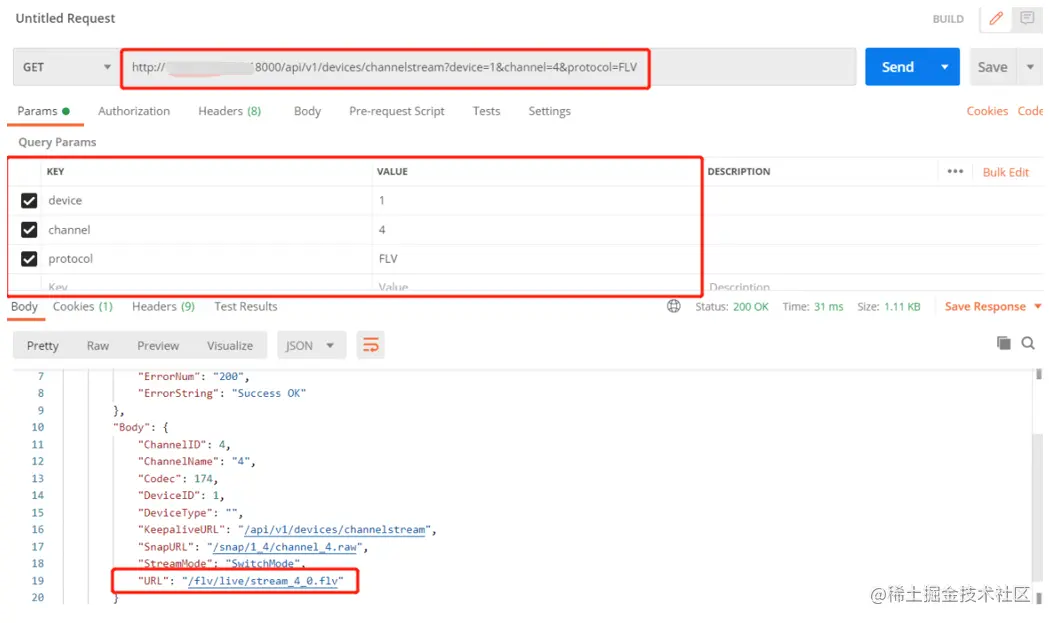The width and height of the screenshot is (1049, 623).
Task: Open the response Cookies (1) tab
Action: (83, 306)
